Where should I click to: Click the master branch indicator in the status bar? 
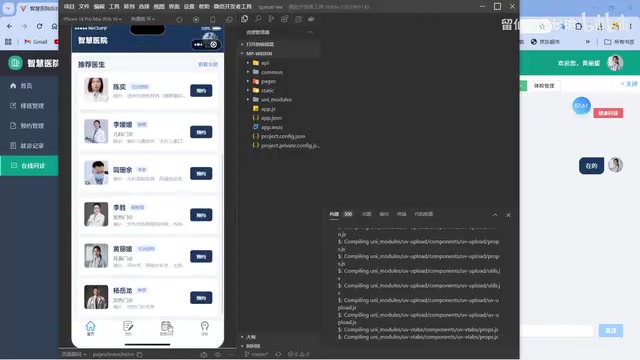(256, 354)
